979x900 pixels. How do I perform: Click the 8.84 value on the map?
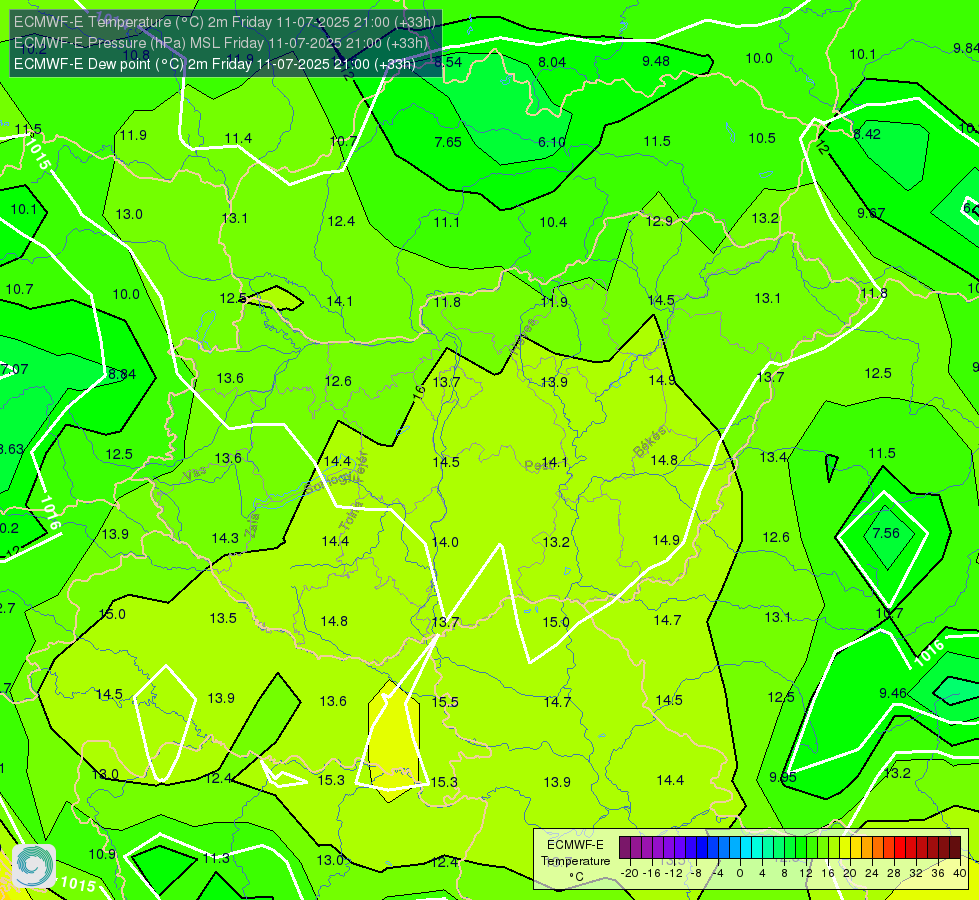coord(122,374)
